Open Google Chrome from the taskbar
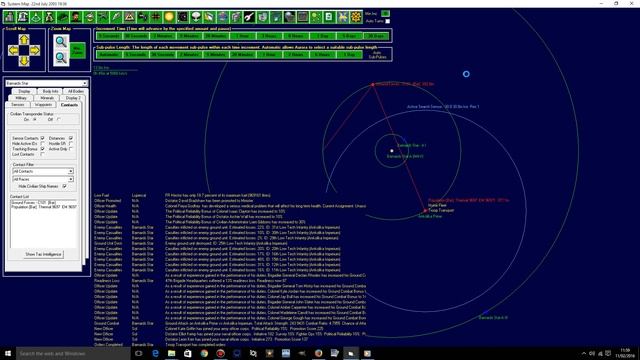 [204, 353]
